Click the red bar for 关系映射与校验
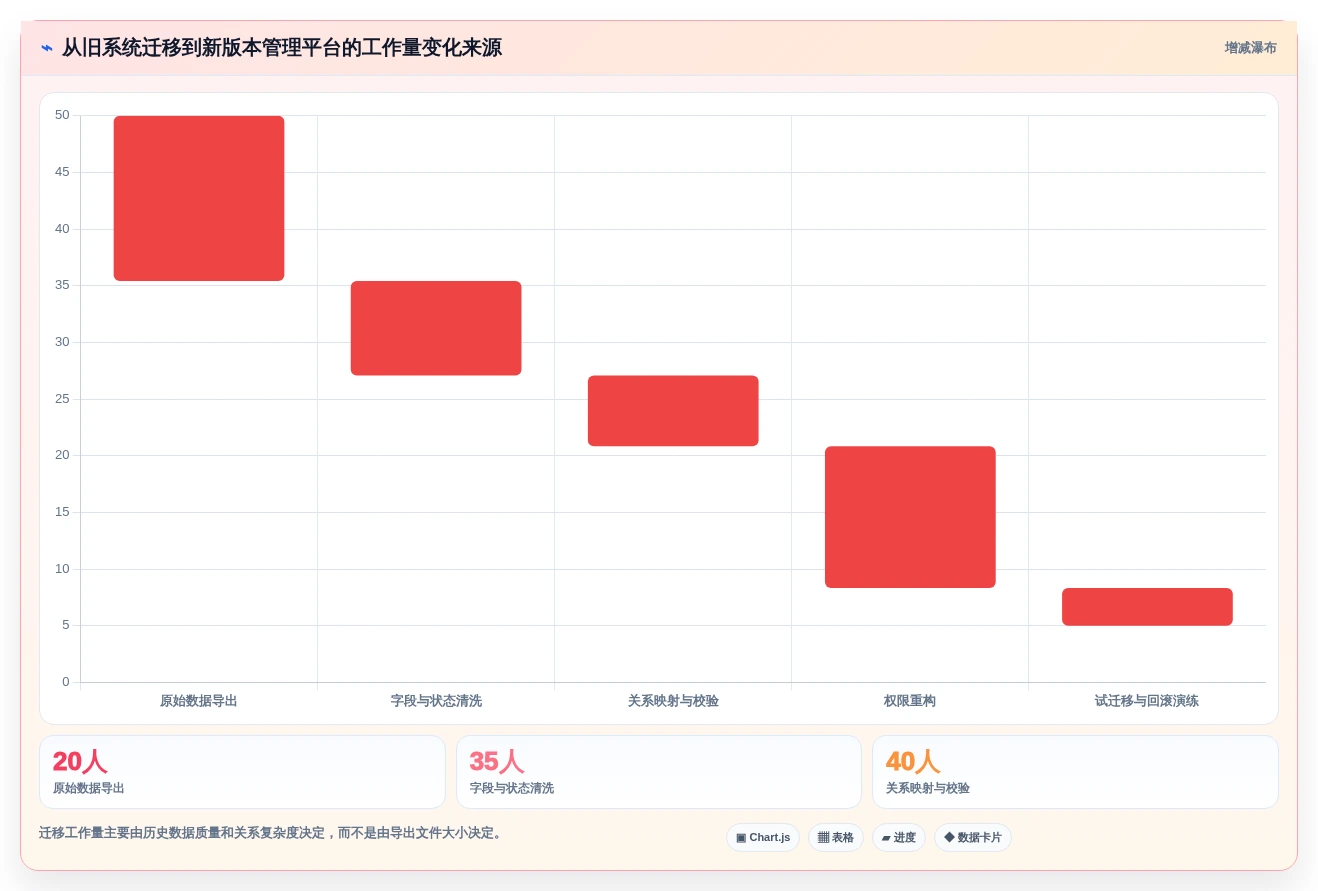Image resolution: width=1318 pixels, height=891 pixels. pos(673,411)
